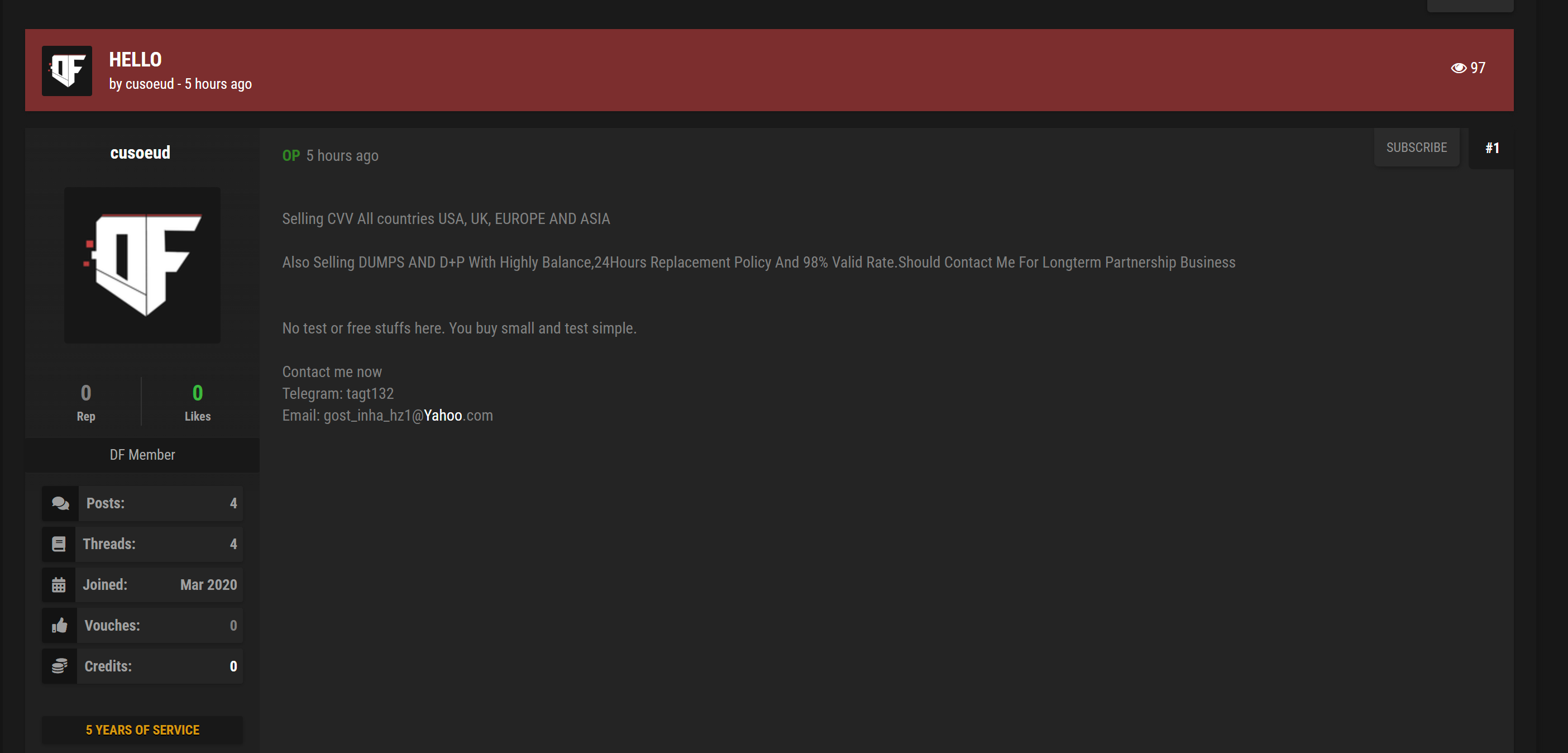
Task: Click the DF logo in thread header
Action: (67, 70)
